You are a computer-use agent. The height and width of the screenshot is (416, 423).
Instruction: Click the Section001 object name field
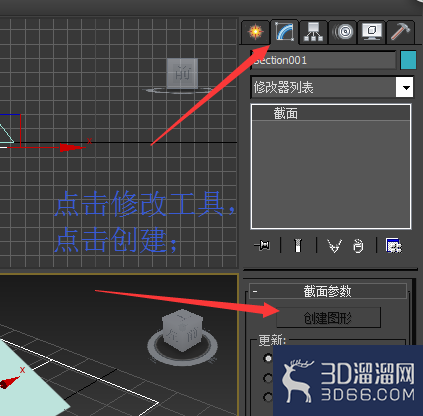(323, 60)
